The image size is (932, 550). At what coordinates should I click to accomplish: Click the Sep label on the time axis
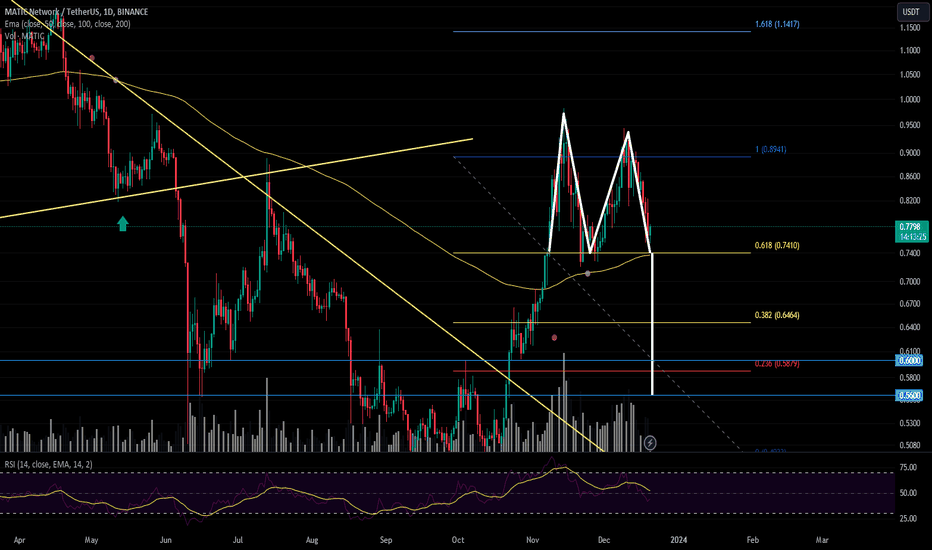click(x=386, y=540)
